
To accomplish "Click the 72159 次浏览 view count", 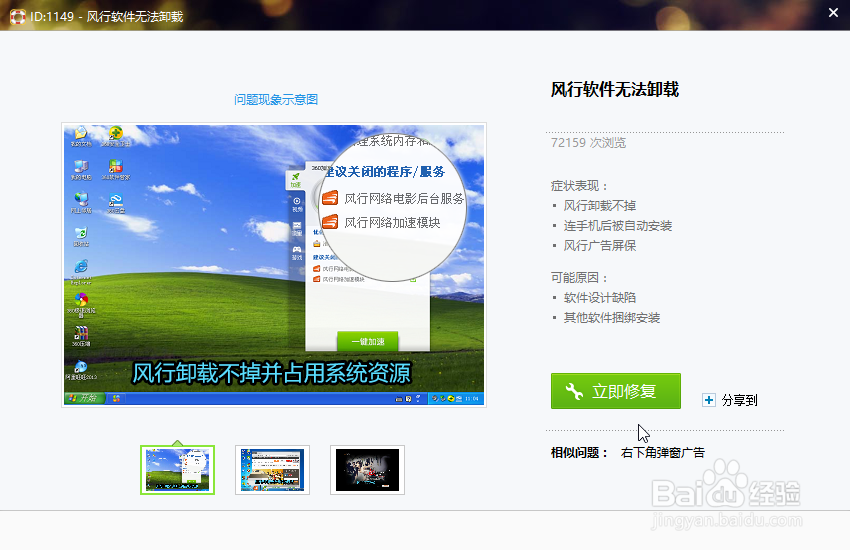I will coord(588,143).
